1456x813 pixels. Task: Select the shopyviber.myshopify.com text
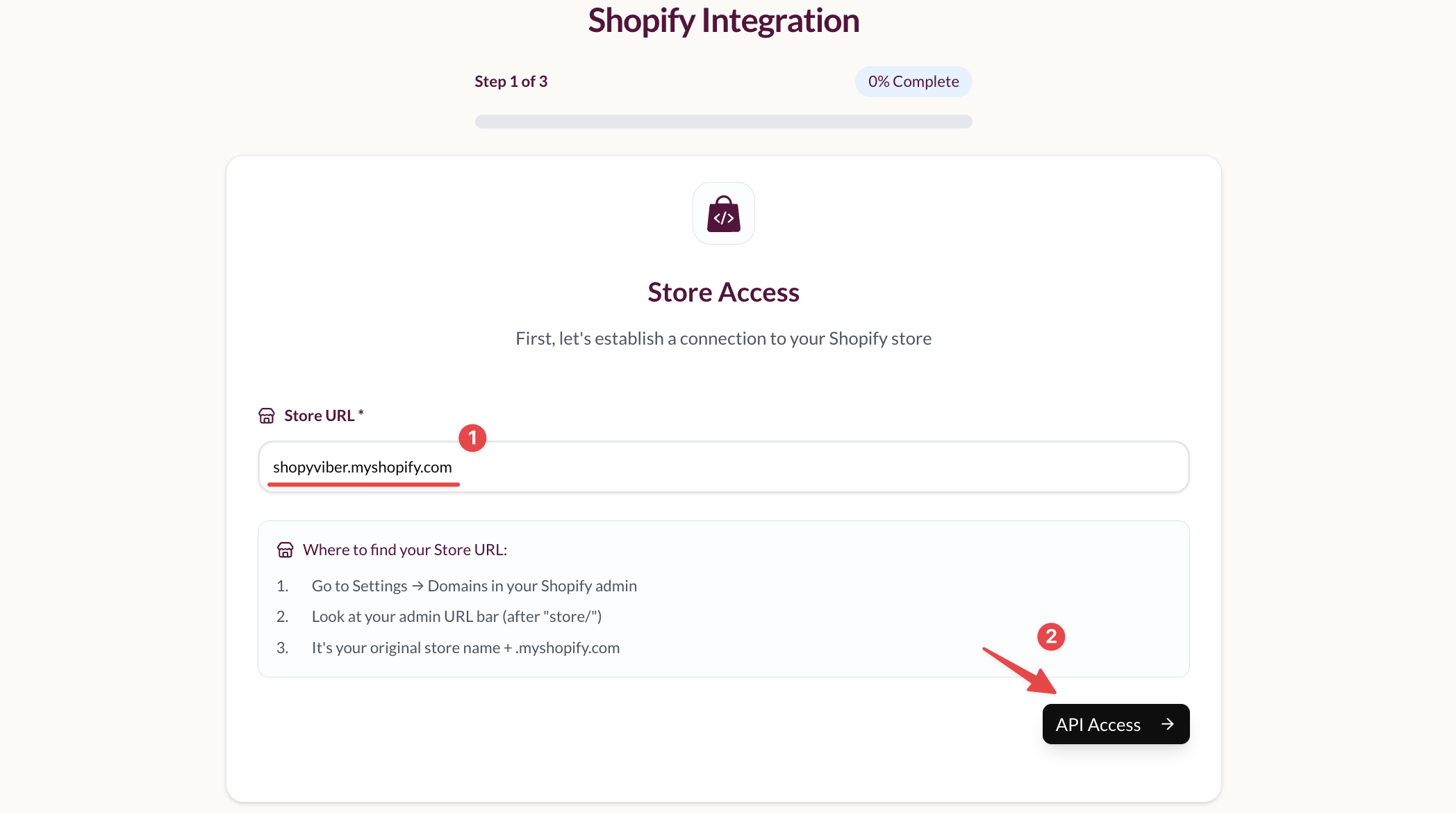[x=364, y=467]
